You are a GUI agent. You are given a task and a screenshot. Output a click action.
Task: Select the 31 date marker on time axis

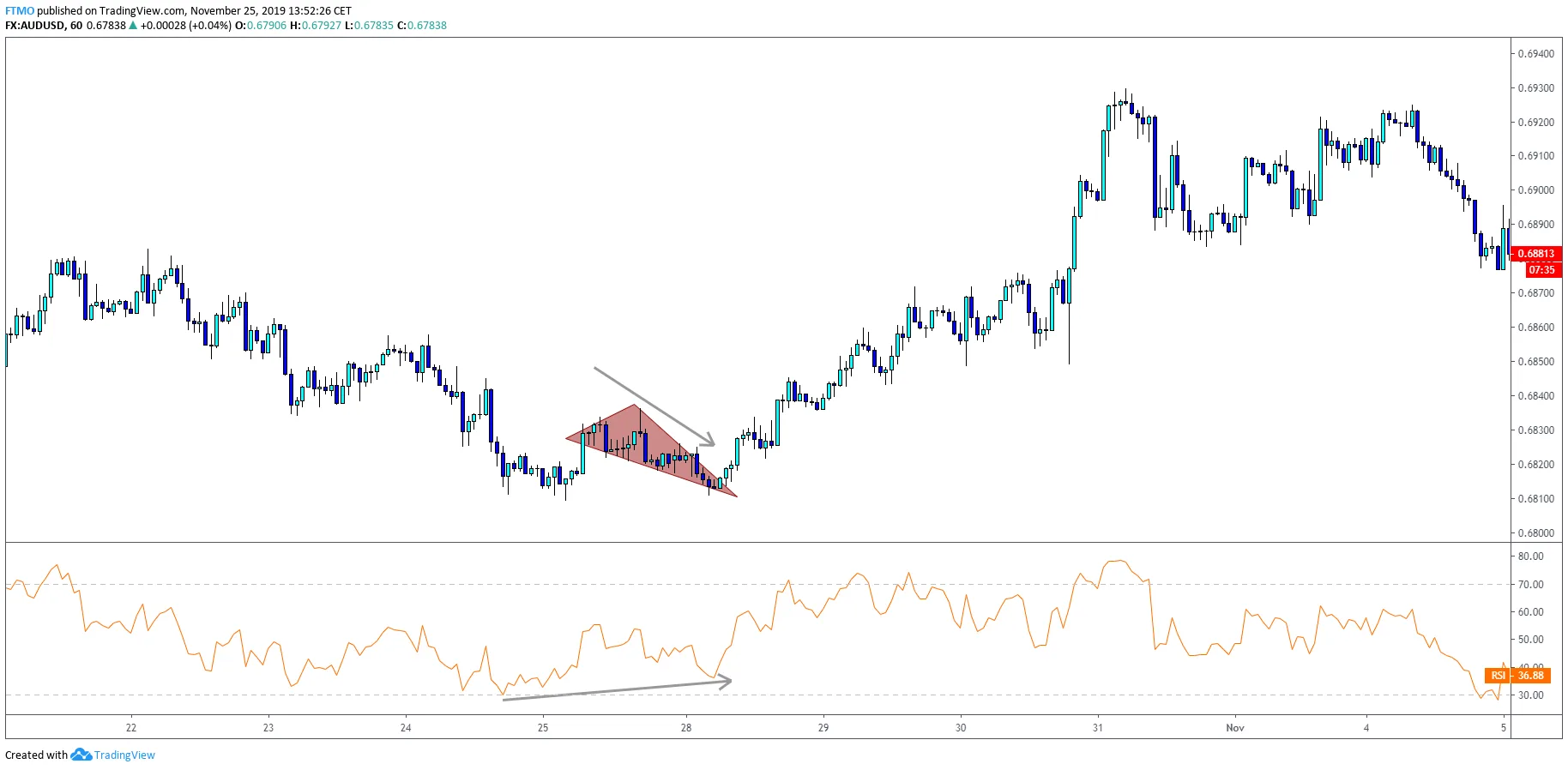(1098, 728)
